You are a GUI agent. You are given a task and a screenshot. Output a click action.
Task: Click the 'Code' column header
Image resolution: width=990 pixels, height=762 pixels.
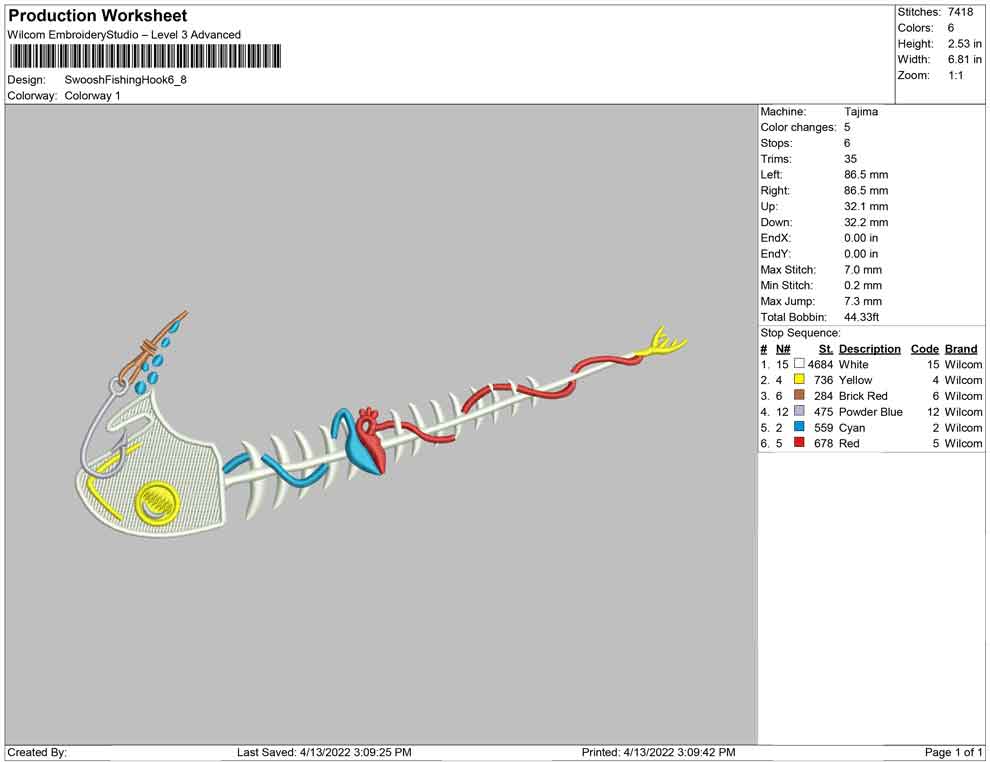924,349
